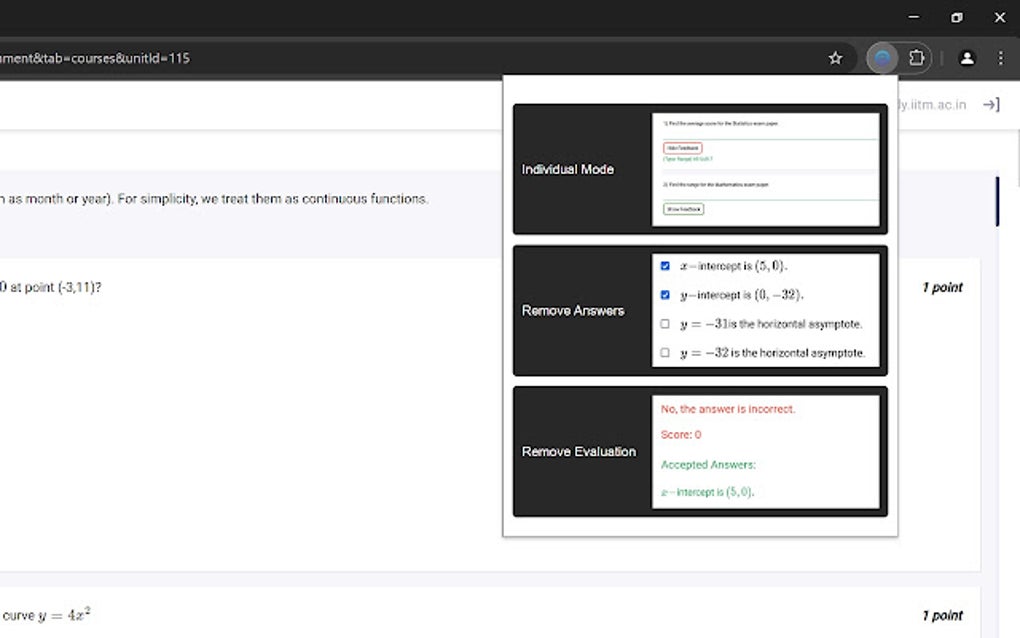Open the Chrome three-dot menu
The height and width of the screenshot is (638, 1020).
tap(1000, 58)
